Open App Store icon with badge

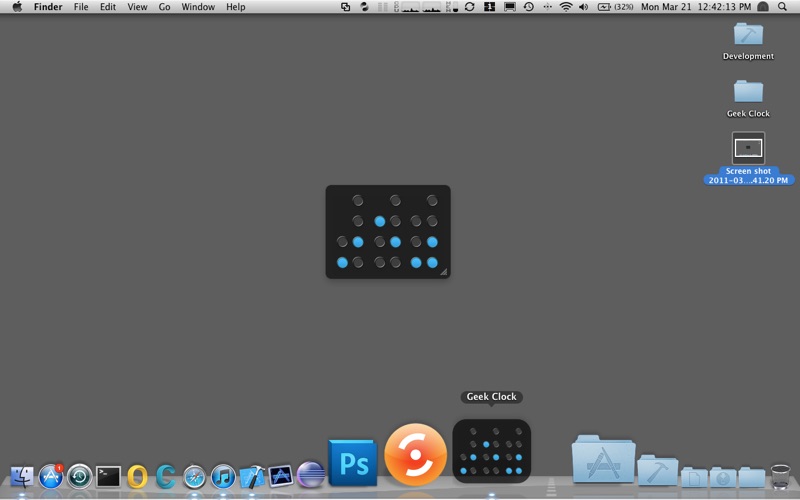pos(51,477)
